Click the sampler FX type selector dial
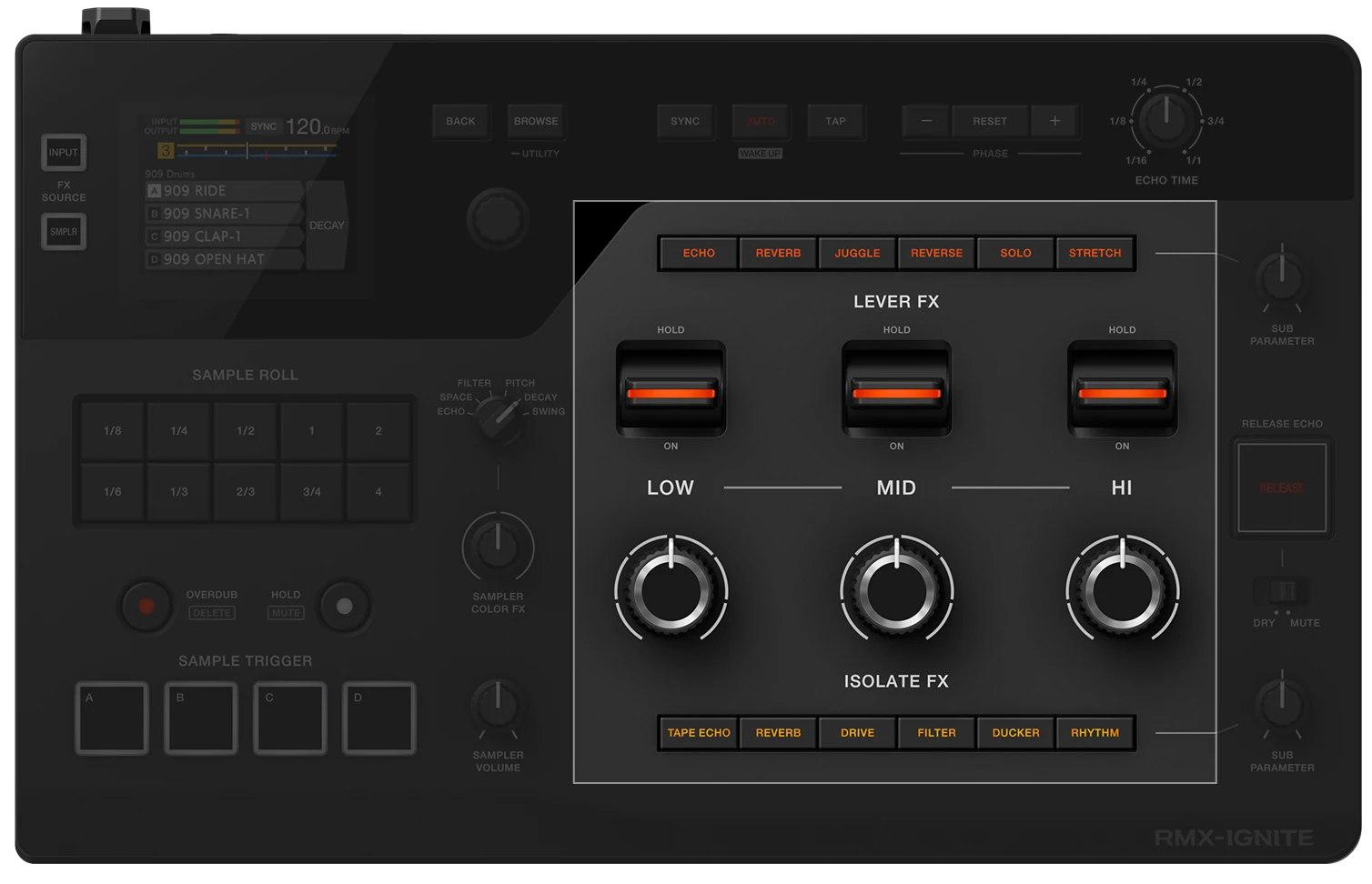This screenshot has height=884, width=1372. [x=499, y=417]
